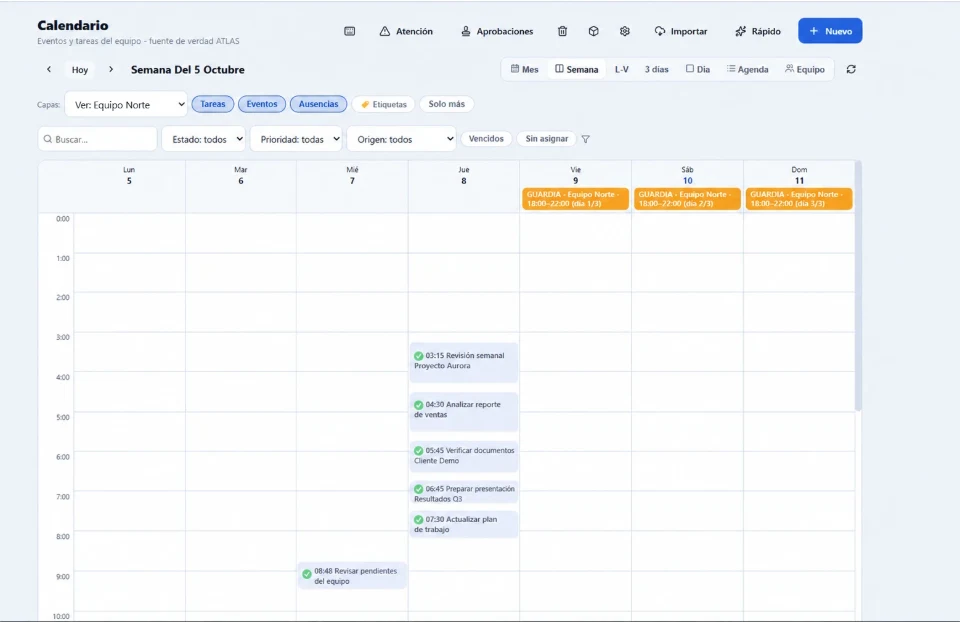Select the Mié 7 day header
This screenshot has height=622, width=960.
point(352,176)
